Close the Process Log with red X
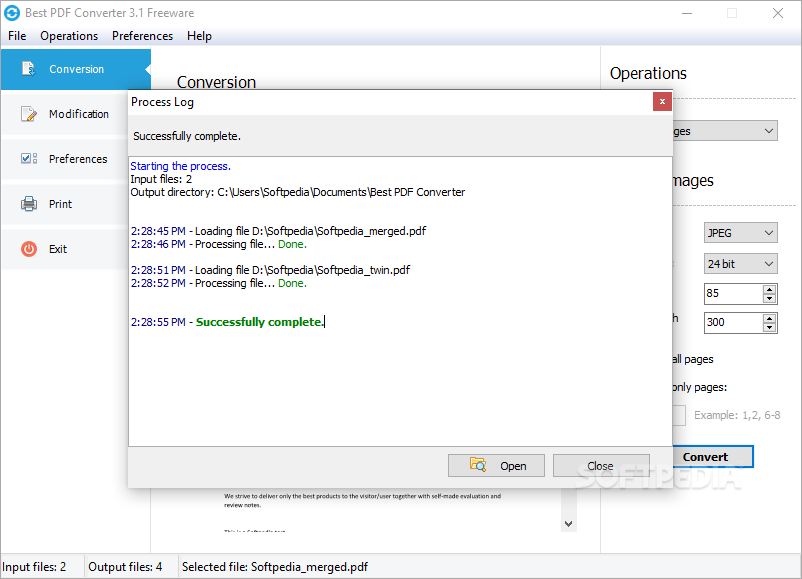 click(x=662, y=101)
